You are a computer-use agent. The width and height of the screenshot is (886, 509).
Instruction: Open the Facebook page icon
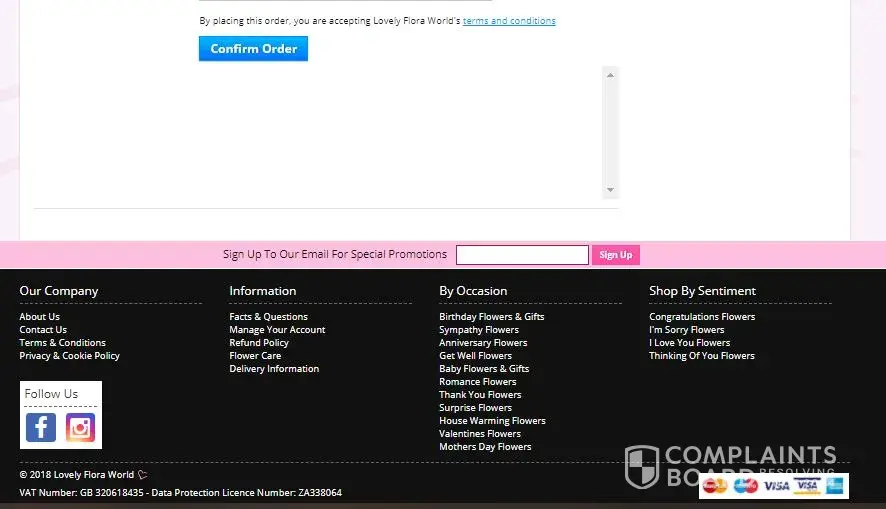pyautogui.click(x=40, y=428)
